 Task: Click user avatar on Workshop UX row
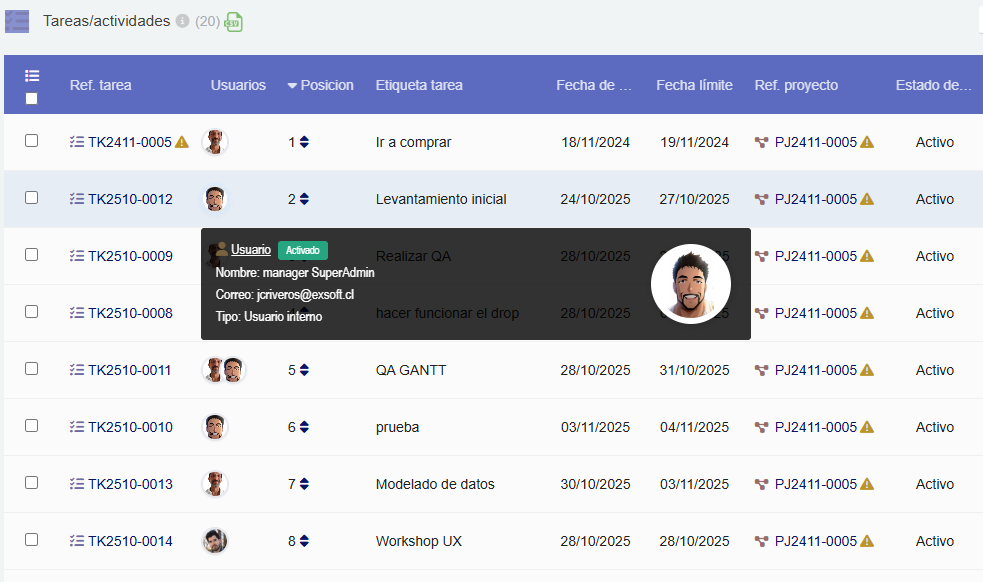[215, 541]
